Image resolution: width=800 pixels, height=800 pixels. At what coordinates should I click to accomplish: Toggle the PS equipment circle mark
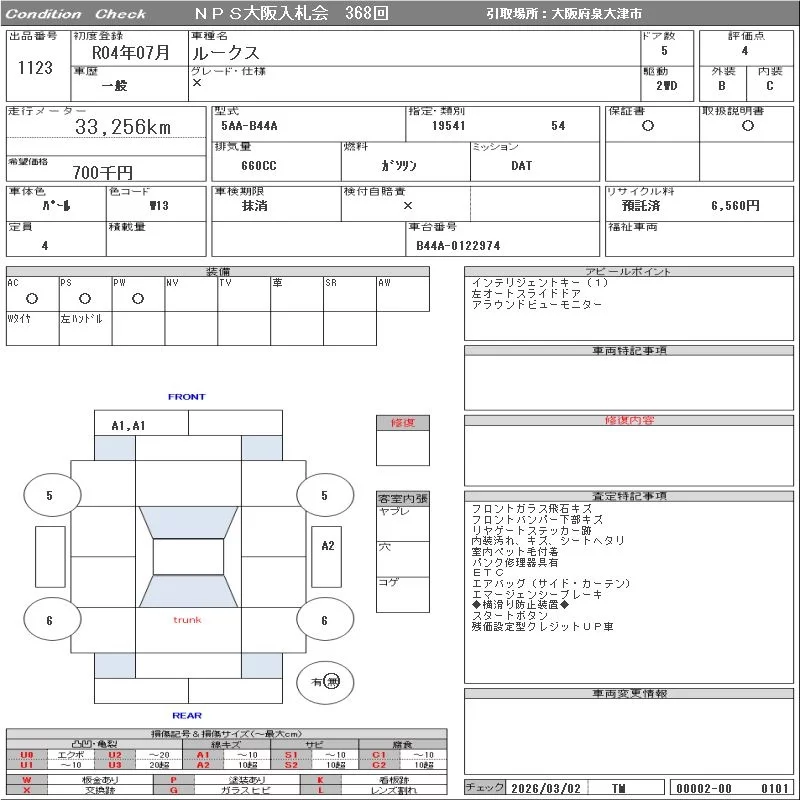[85, 298]
